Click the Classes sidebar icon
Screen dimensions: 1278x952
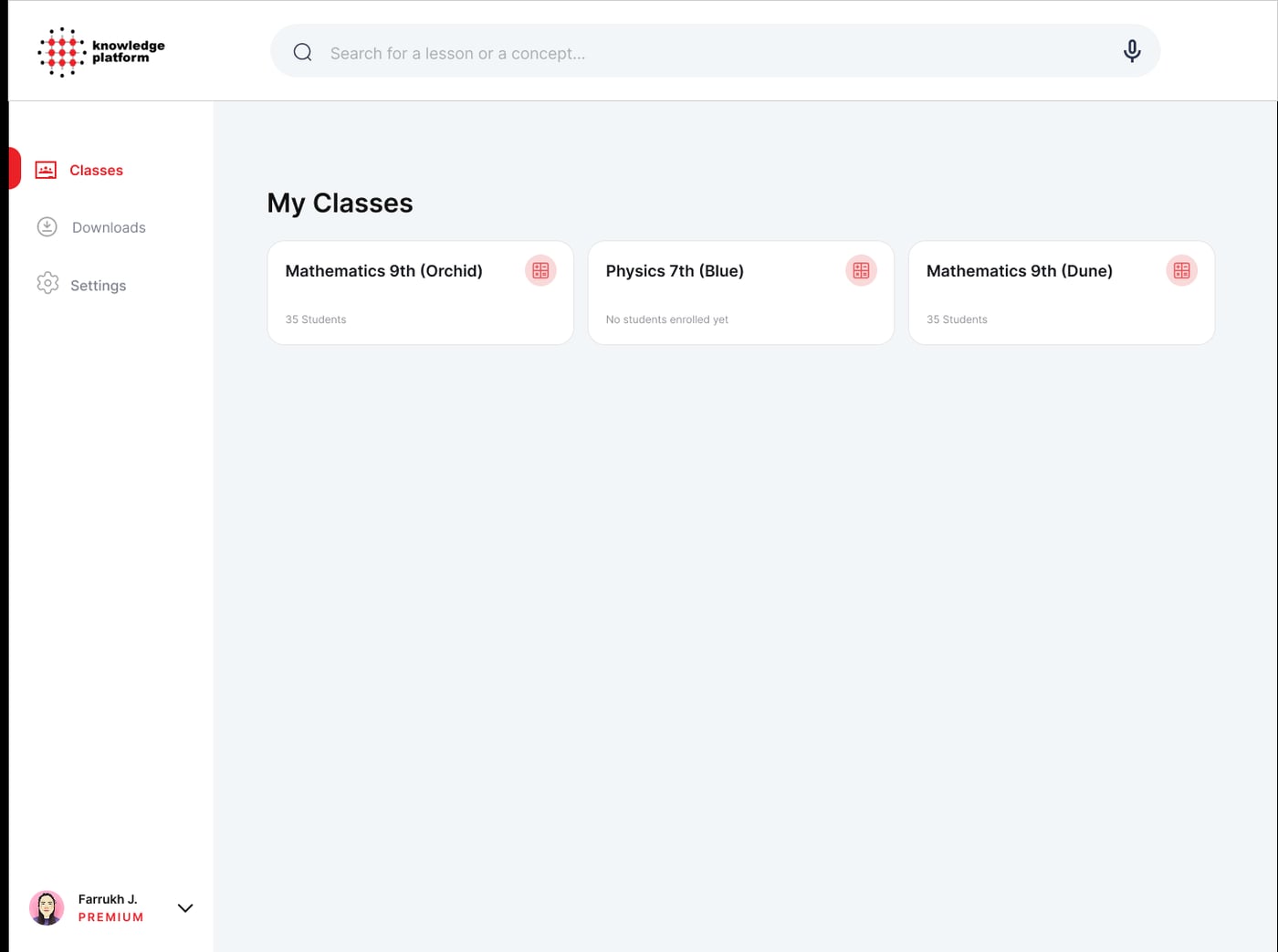click(46, 170)
